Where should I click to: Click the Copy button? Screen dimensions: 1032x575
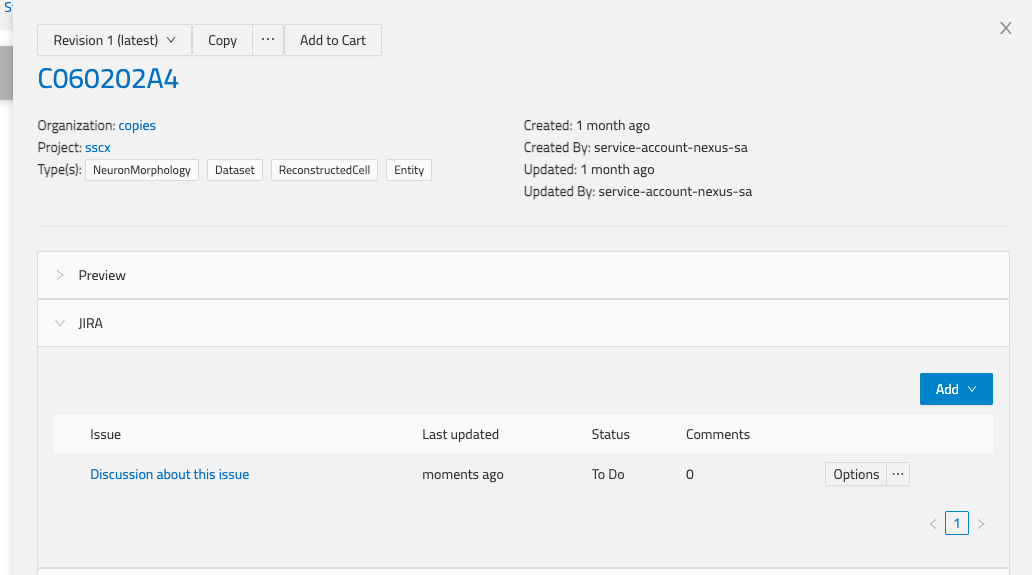222,40
